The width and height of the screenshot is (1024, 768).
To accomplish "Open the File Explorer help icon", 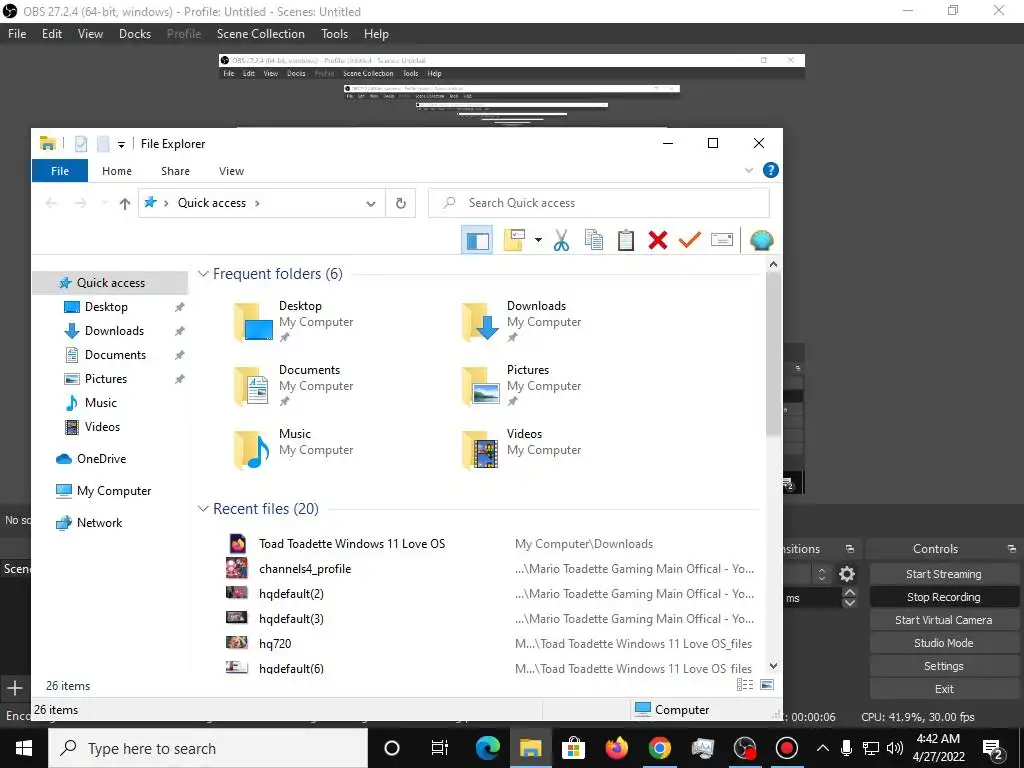I will (x=771, y=170).
